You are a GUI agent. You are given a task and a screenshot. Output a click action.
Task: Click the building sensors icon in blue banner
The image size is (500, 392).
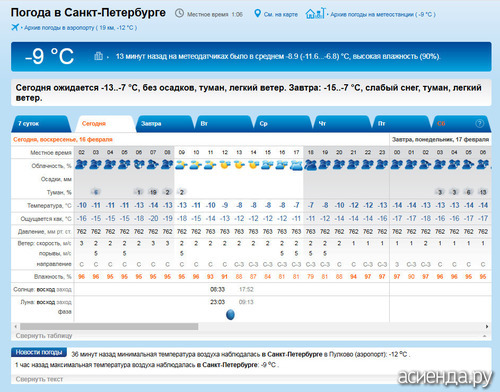click(98, 56)
